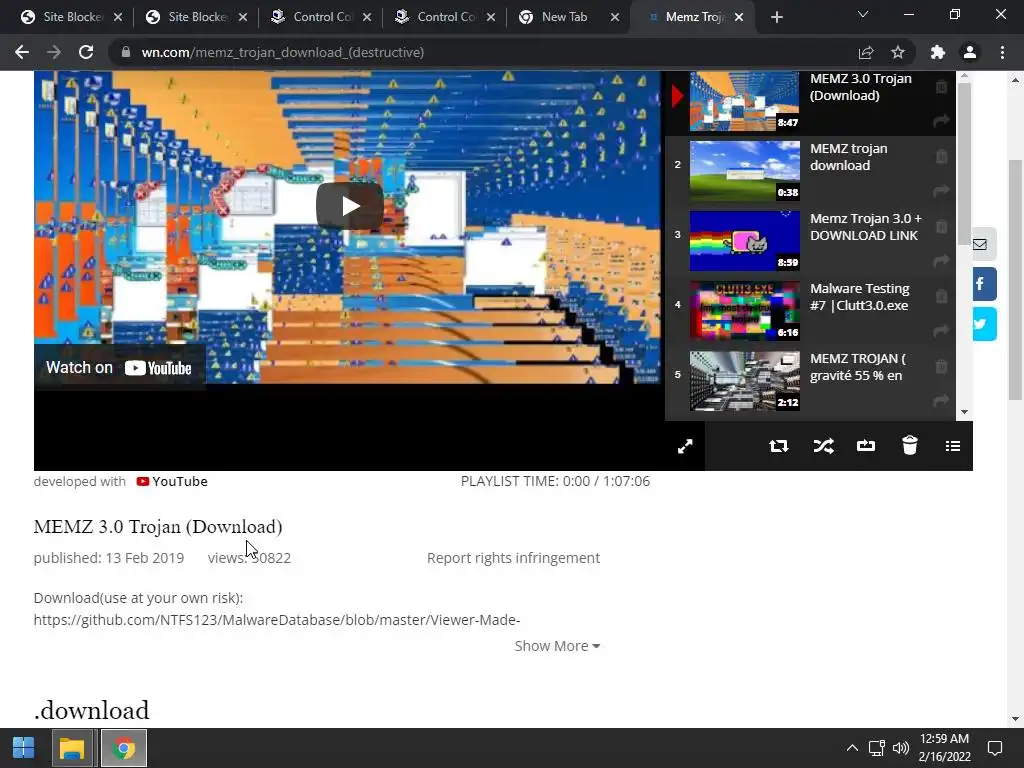Close the Memz Trojan tab
The width and height of the screenshot is (1024, 768).
tap(739, 17)
